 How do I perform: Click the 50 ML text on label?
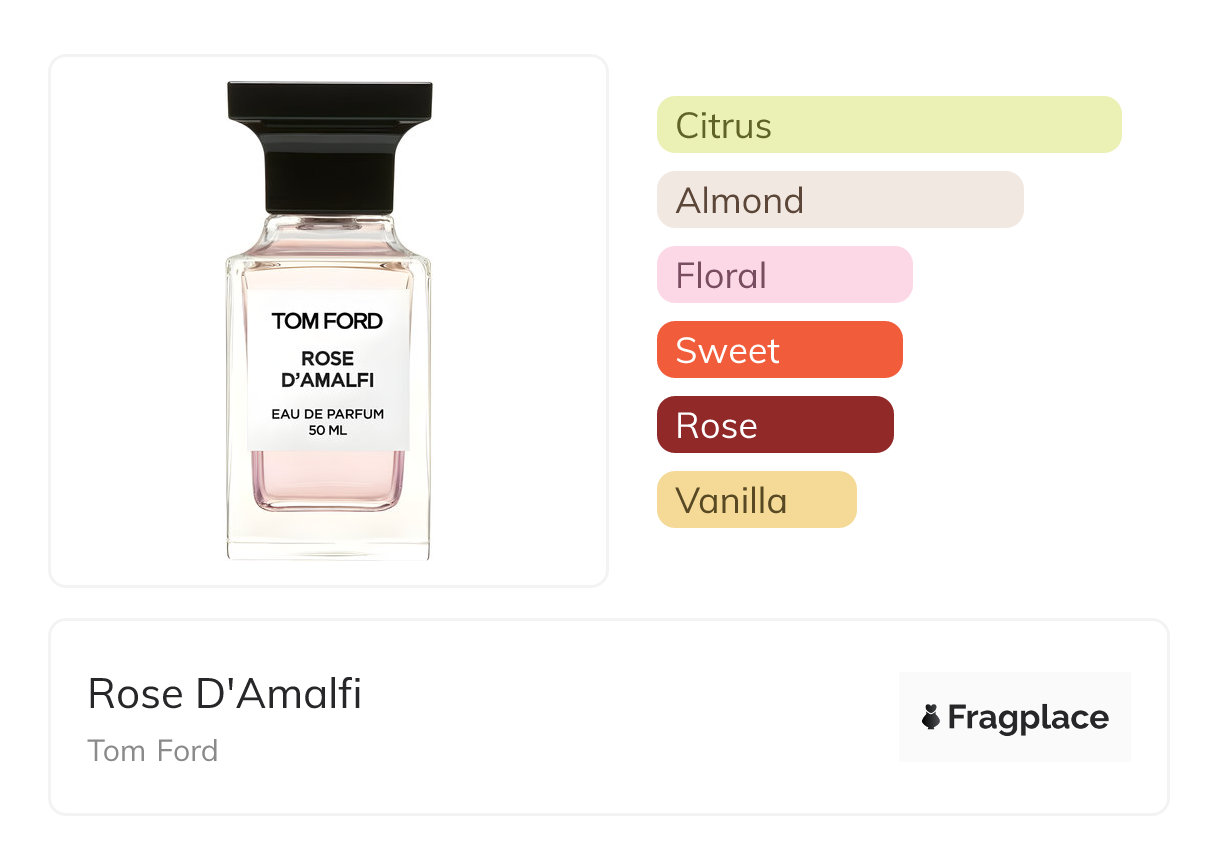pyautogui.click(x=328, y=431)
